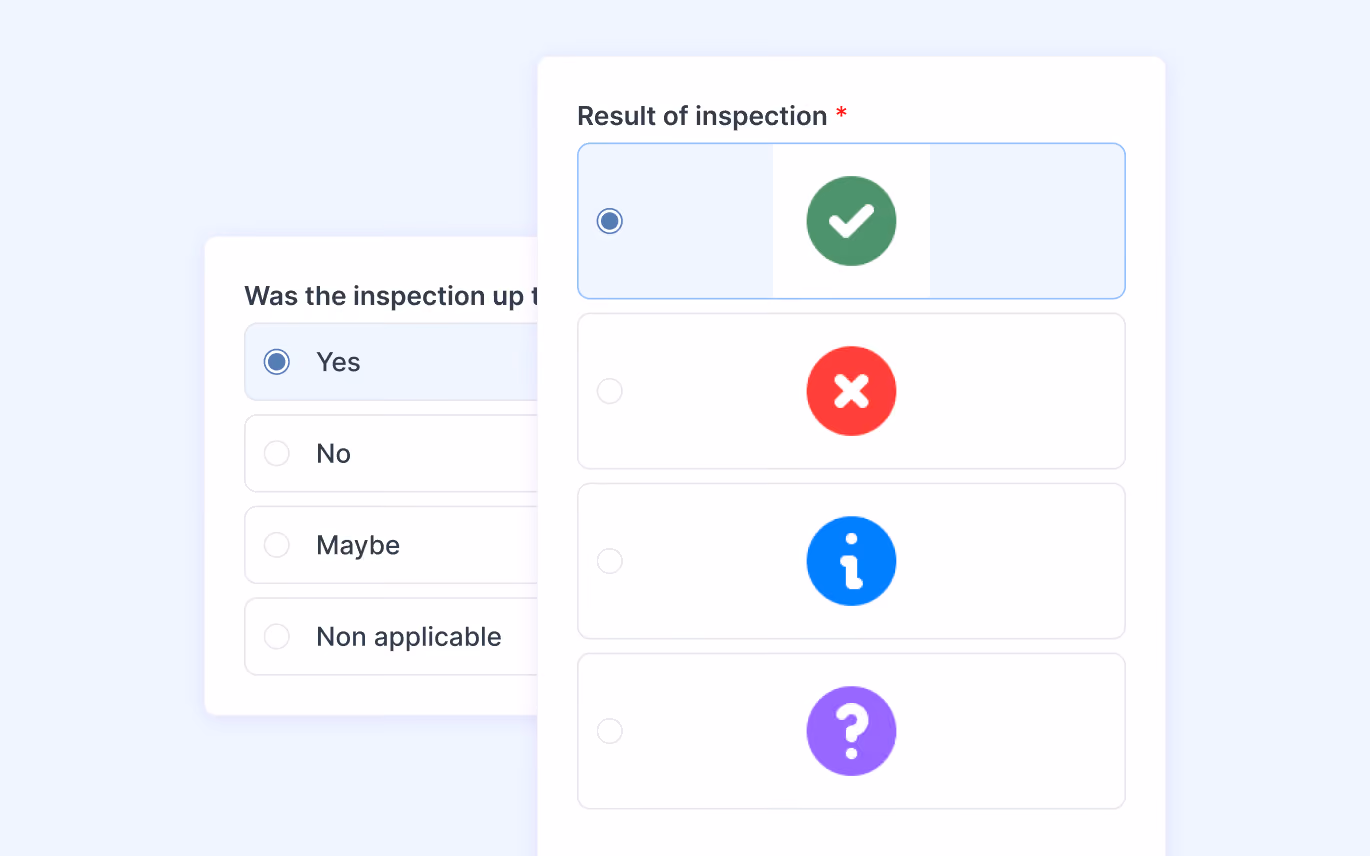
Task: Click the 'No' option label text
Action: click(333, 454)
